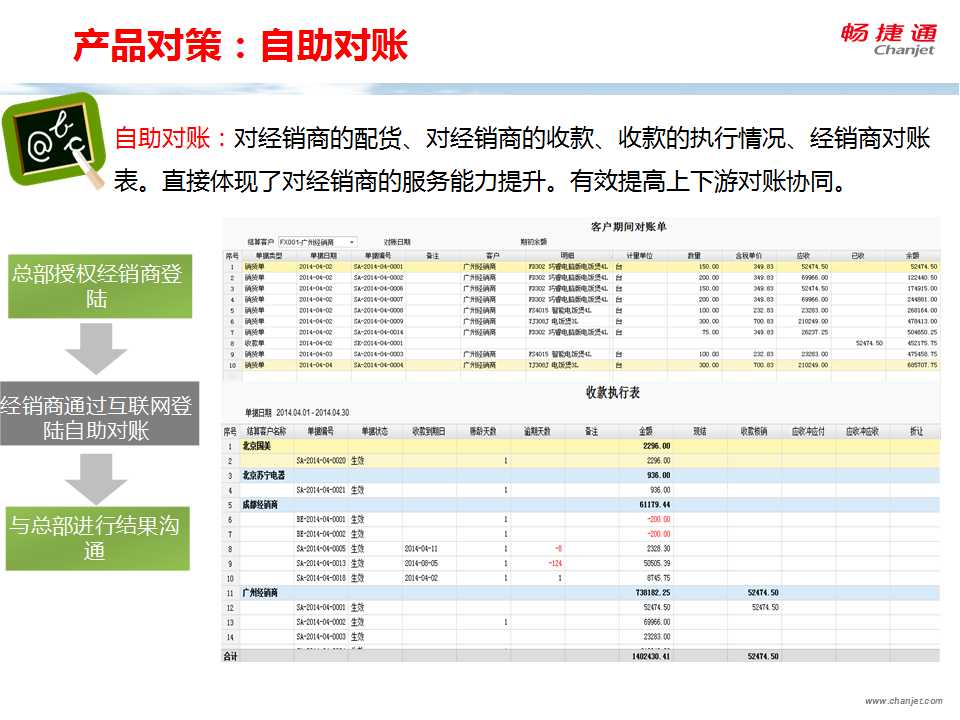Click the 经销商通过互联网登陆自助对账 gray box
This screenshot has width=960, height=720.
[96, 418]
